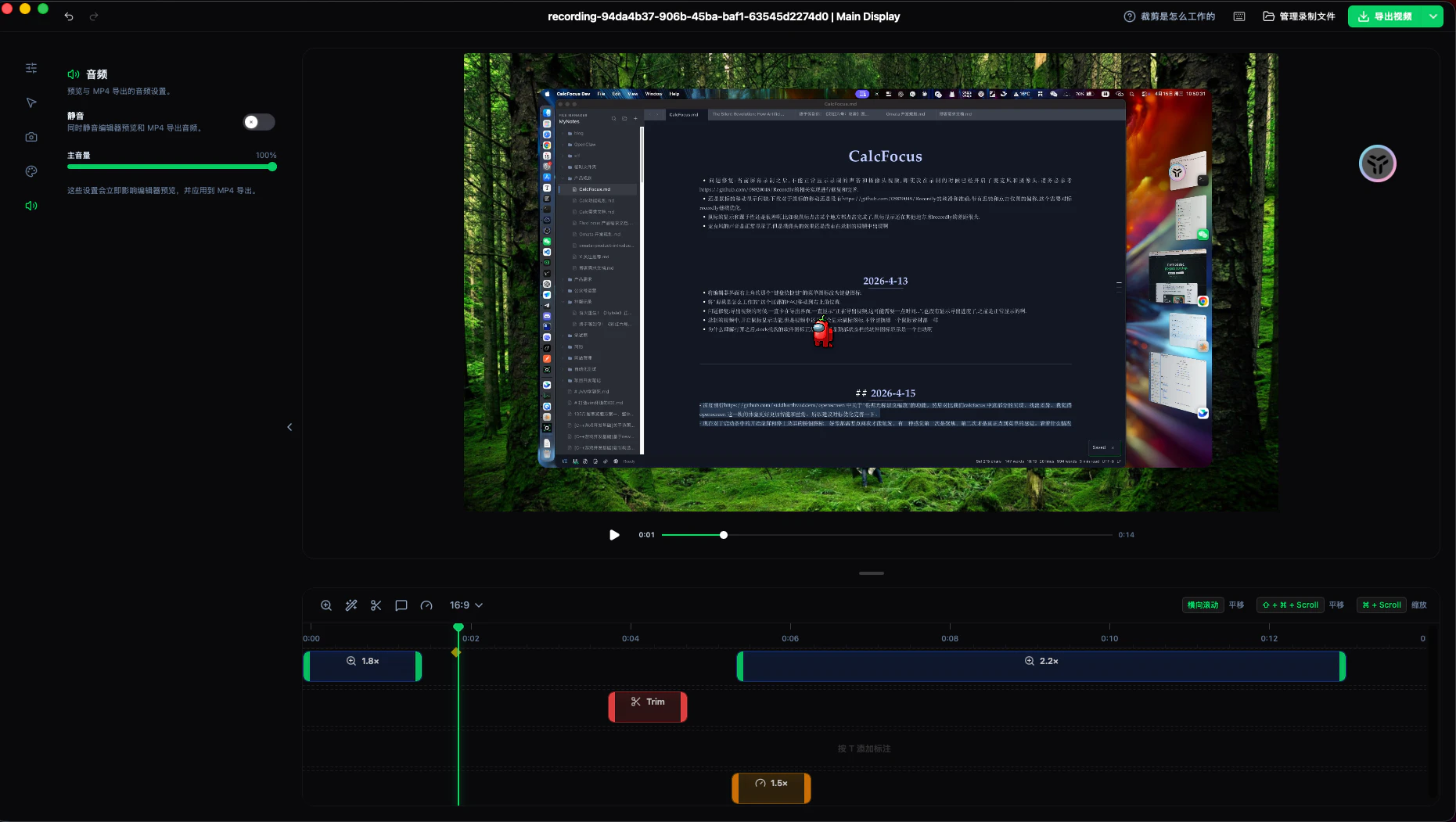Viewport: 1456px width, 822px height.
Task: Click the 0:06 mark on timeline ruler
Action: coord(790,638)
